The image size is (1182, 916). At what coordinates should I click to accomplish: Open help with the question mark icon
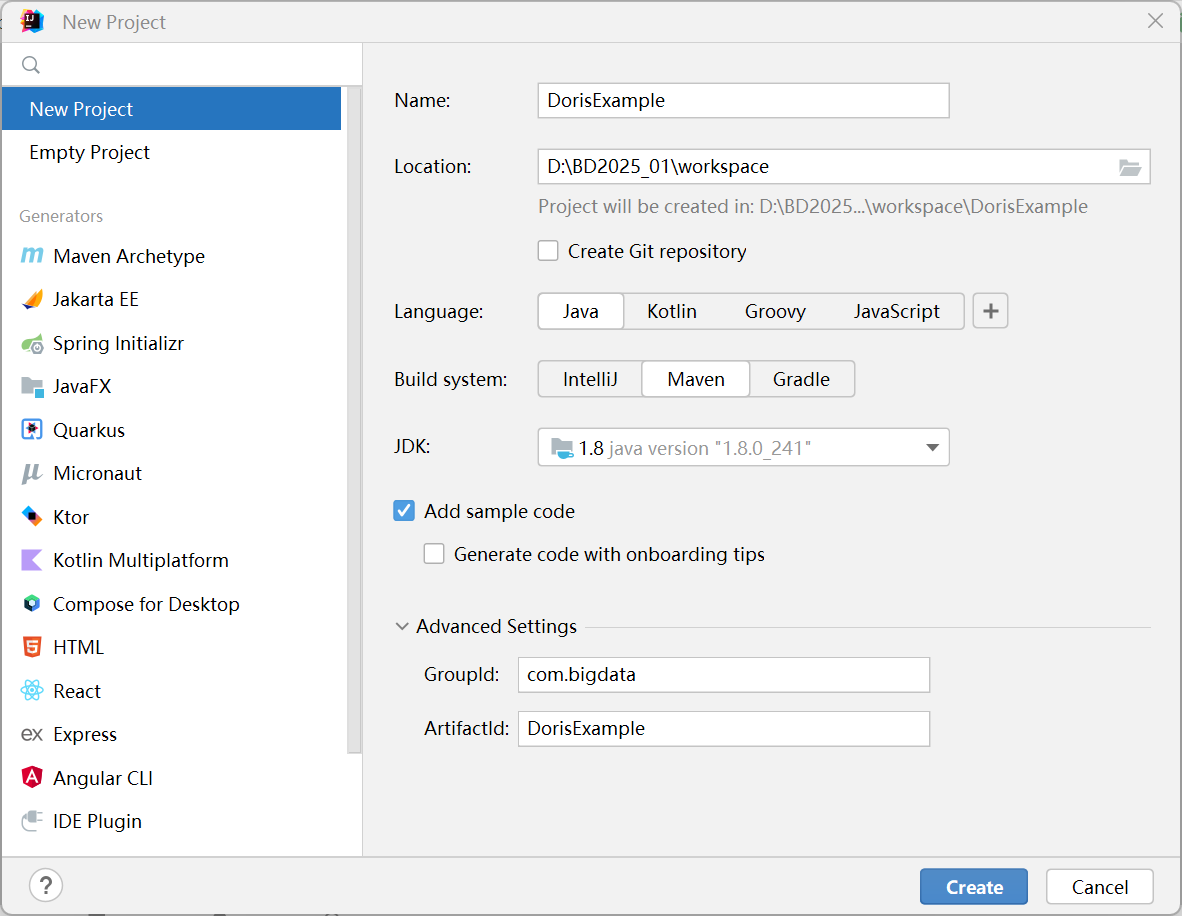[x=46, y=885]
